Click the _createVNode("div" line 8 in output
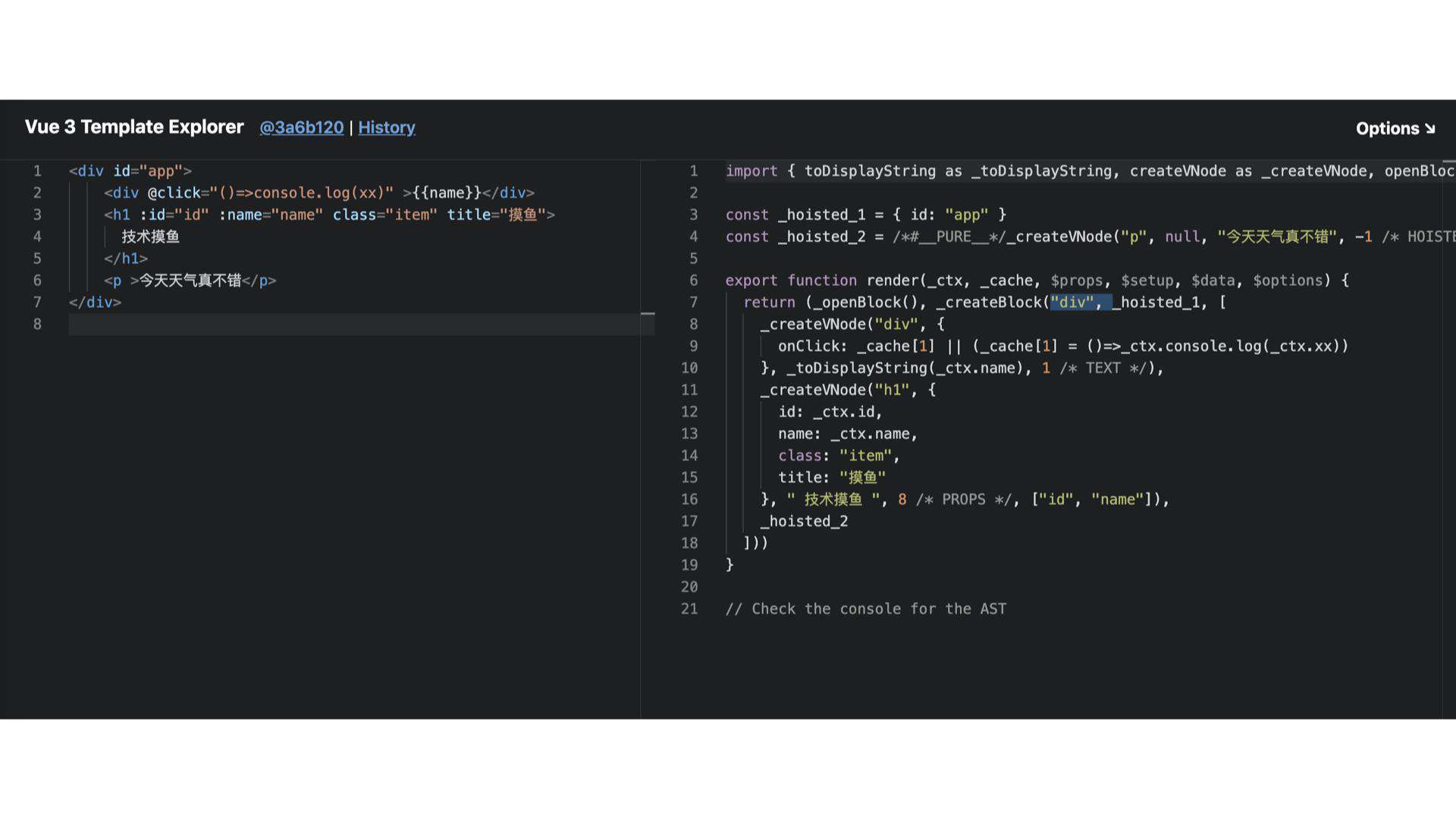 [853, 324]
